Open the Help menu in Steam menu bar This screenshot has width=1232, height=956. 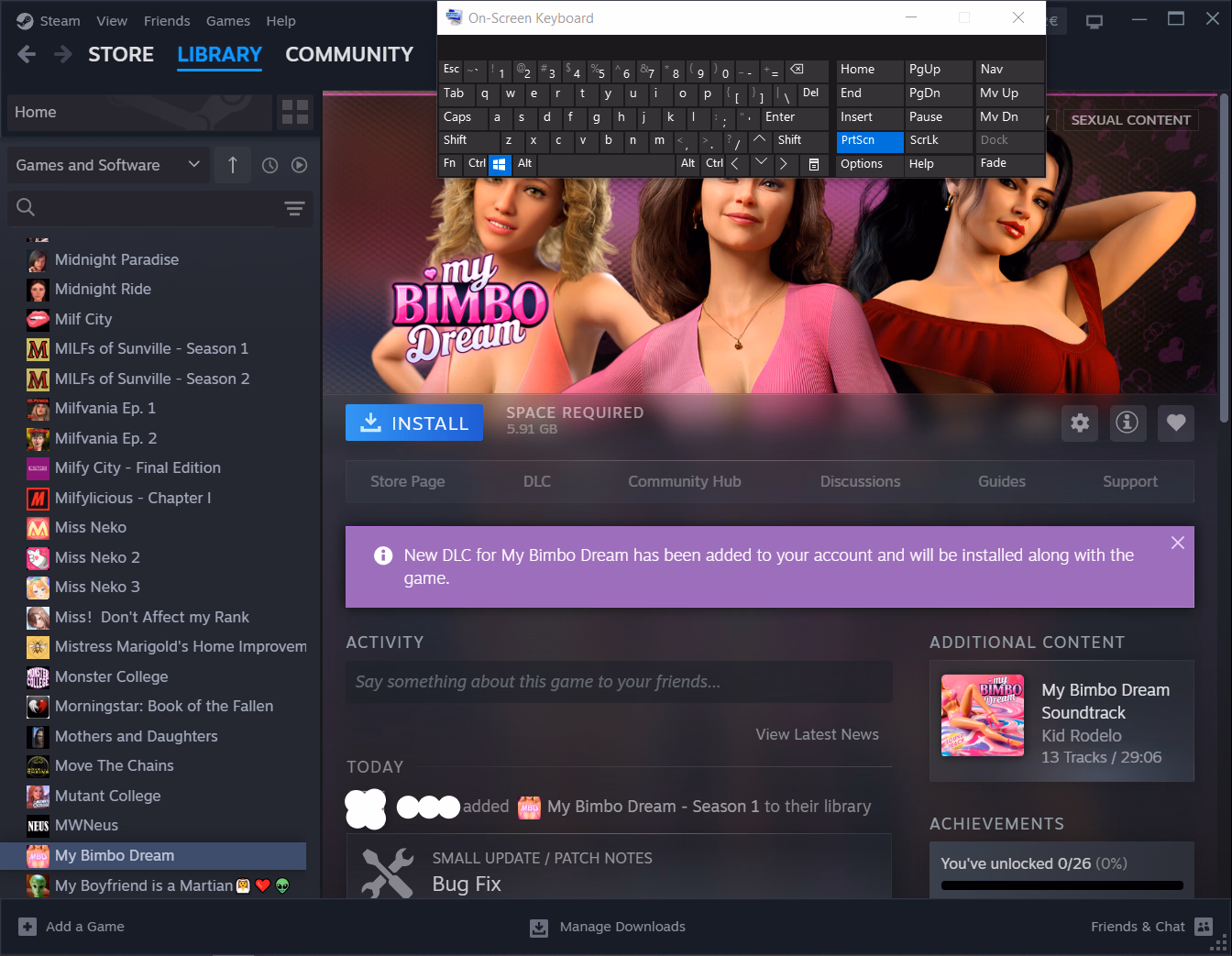(x=280, y=21)
